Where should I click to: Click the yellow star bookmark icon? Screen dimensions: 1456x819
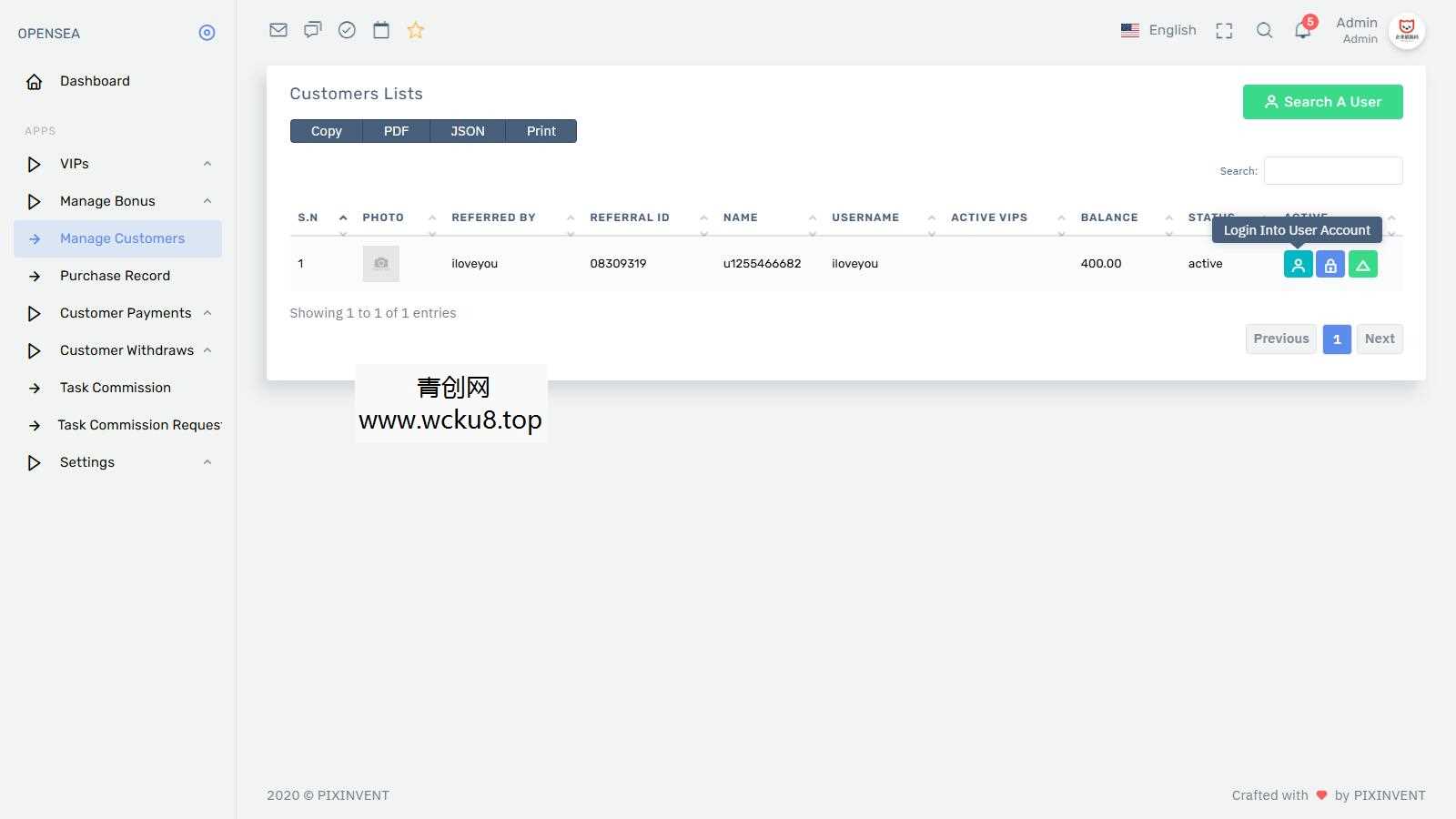pyautogui.click(x=415, y=30)
